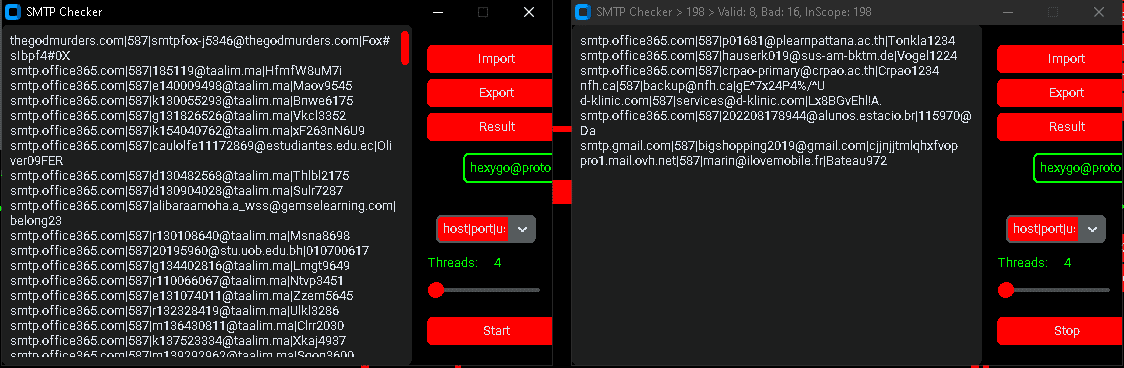Click the 202208178944@alunos.estacio.br result line

(776, 123)
